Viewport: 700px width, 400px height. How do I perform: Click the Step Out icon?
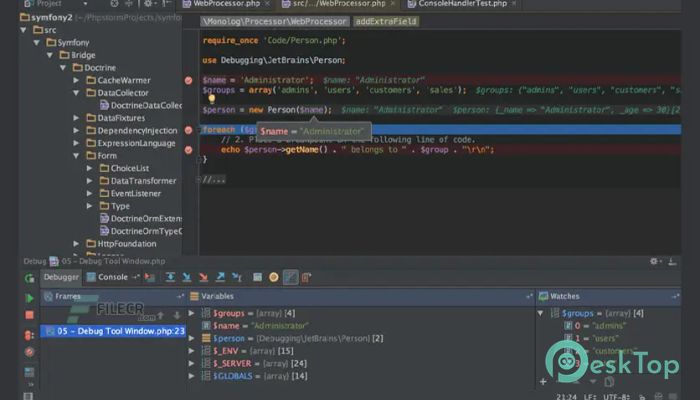pyautogui.click(x=220, y=278)
